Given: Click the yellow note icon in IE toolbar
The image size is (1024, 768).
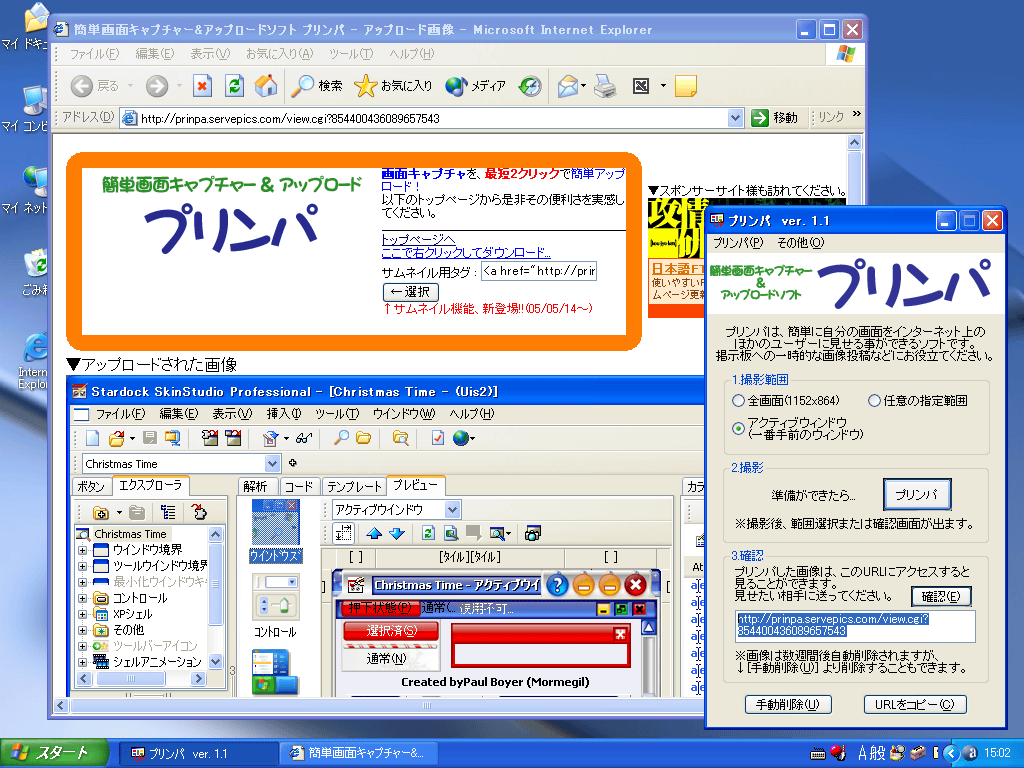Looking at the screenshot, I should pos(686,86).
